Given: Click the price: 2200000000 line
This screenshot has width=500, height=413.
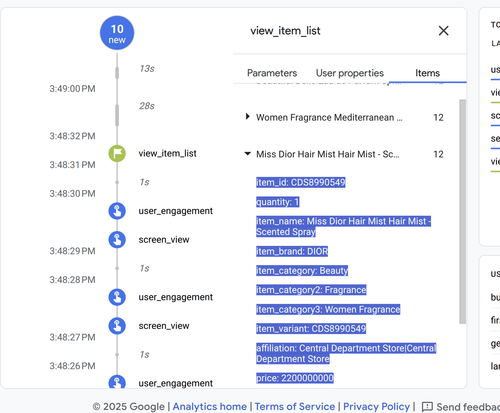Looking at the screenshot, I should [295, 378].
